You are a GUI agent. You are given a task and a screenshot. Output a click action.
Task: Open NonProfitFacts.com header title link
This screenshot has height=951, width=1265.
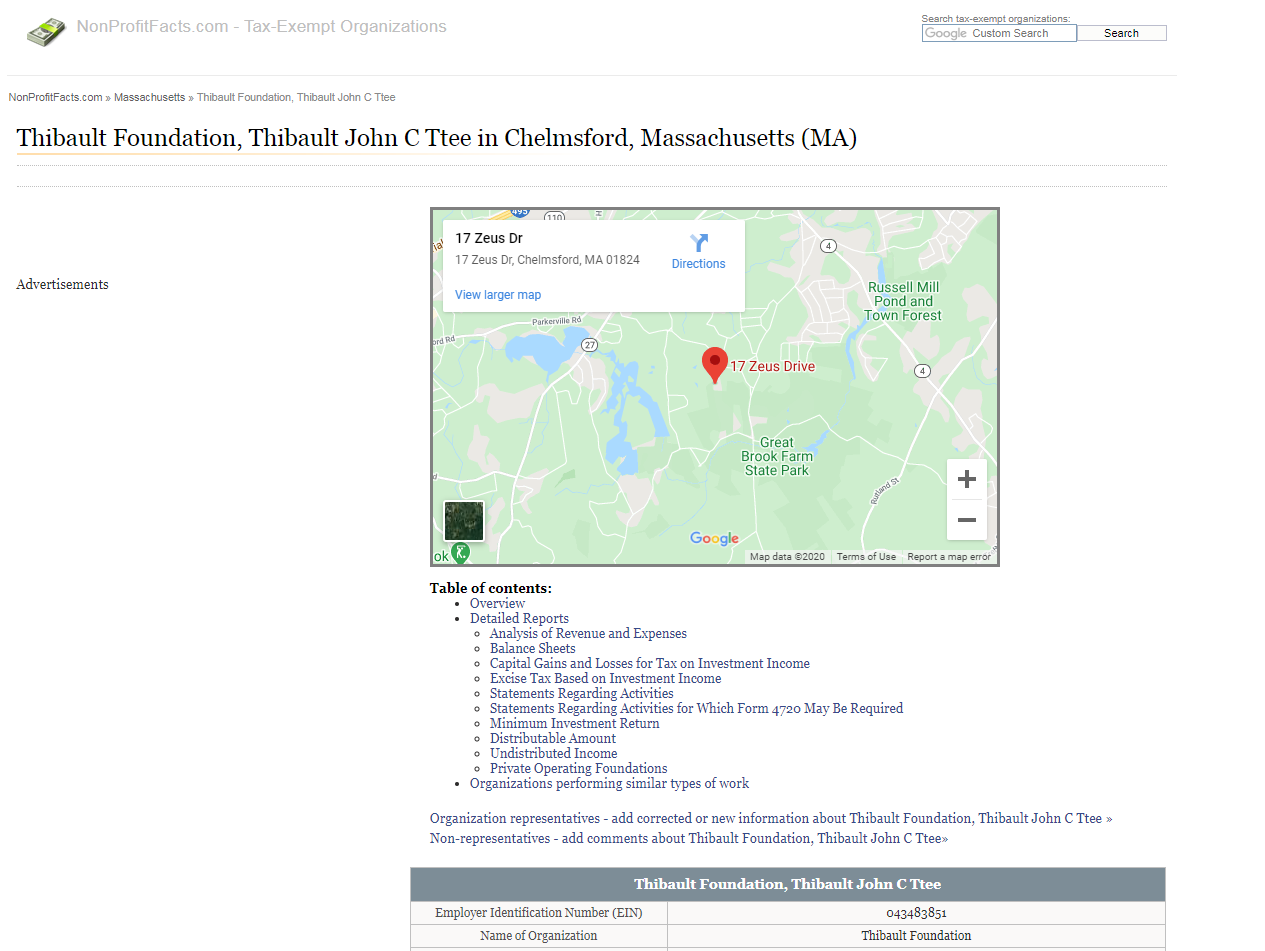point(262,27)
